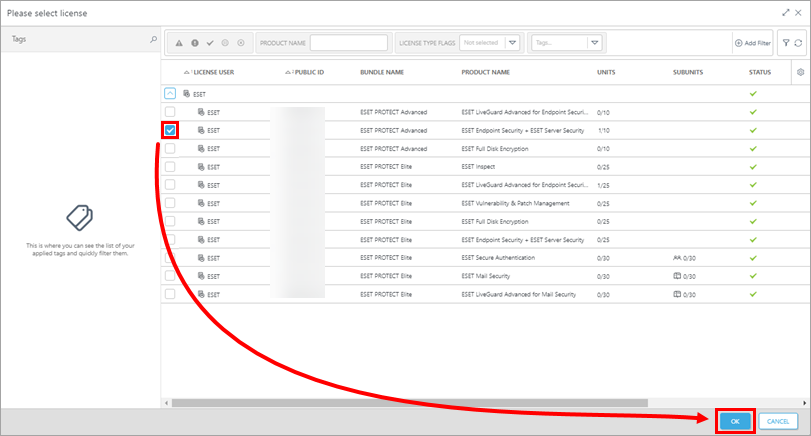Viewport: 811px width, 436px height.
Task: Open the Tags filter dropdown
Action: tap(594, 43)
